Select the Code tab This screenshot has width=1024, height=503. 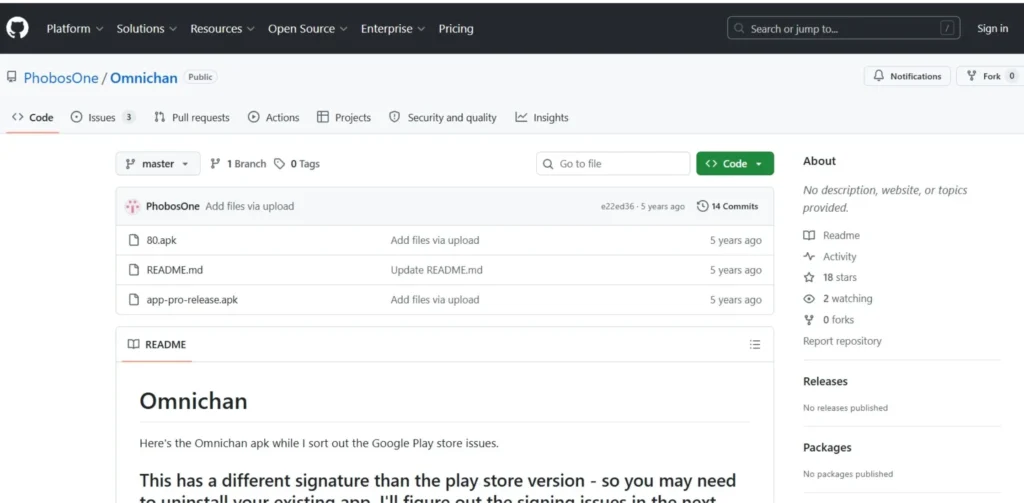33,118
